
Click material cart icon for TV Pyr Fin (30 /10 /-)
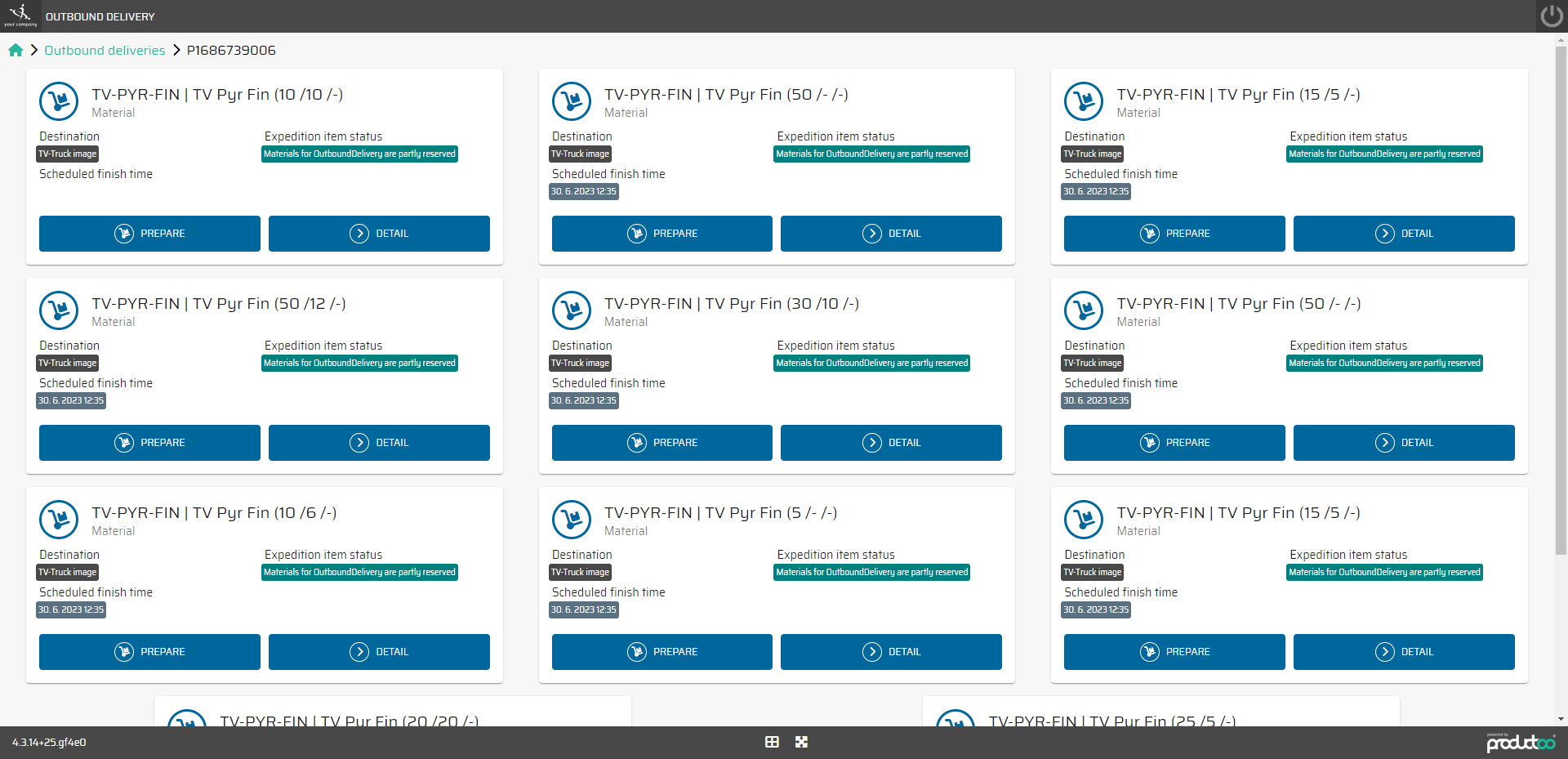coord(572,310)
